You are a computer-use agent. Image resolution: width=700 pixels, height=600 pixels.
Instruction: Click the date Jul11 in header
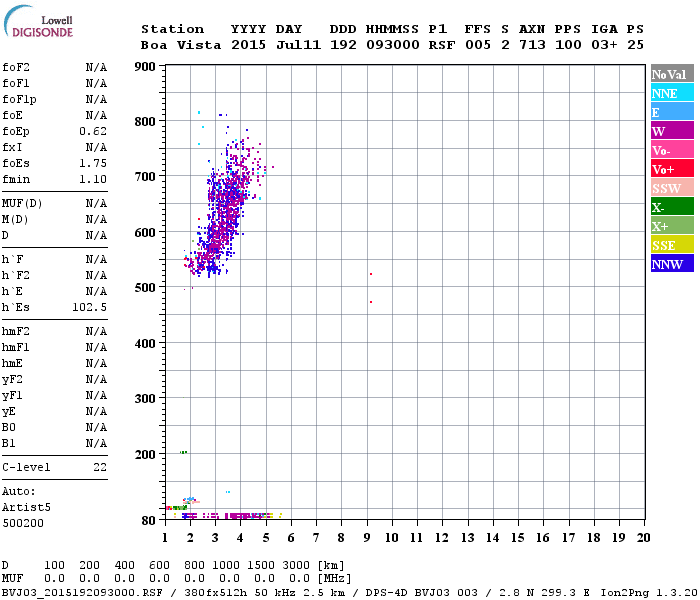[298, 45]
